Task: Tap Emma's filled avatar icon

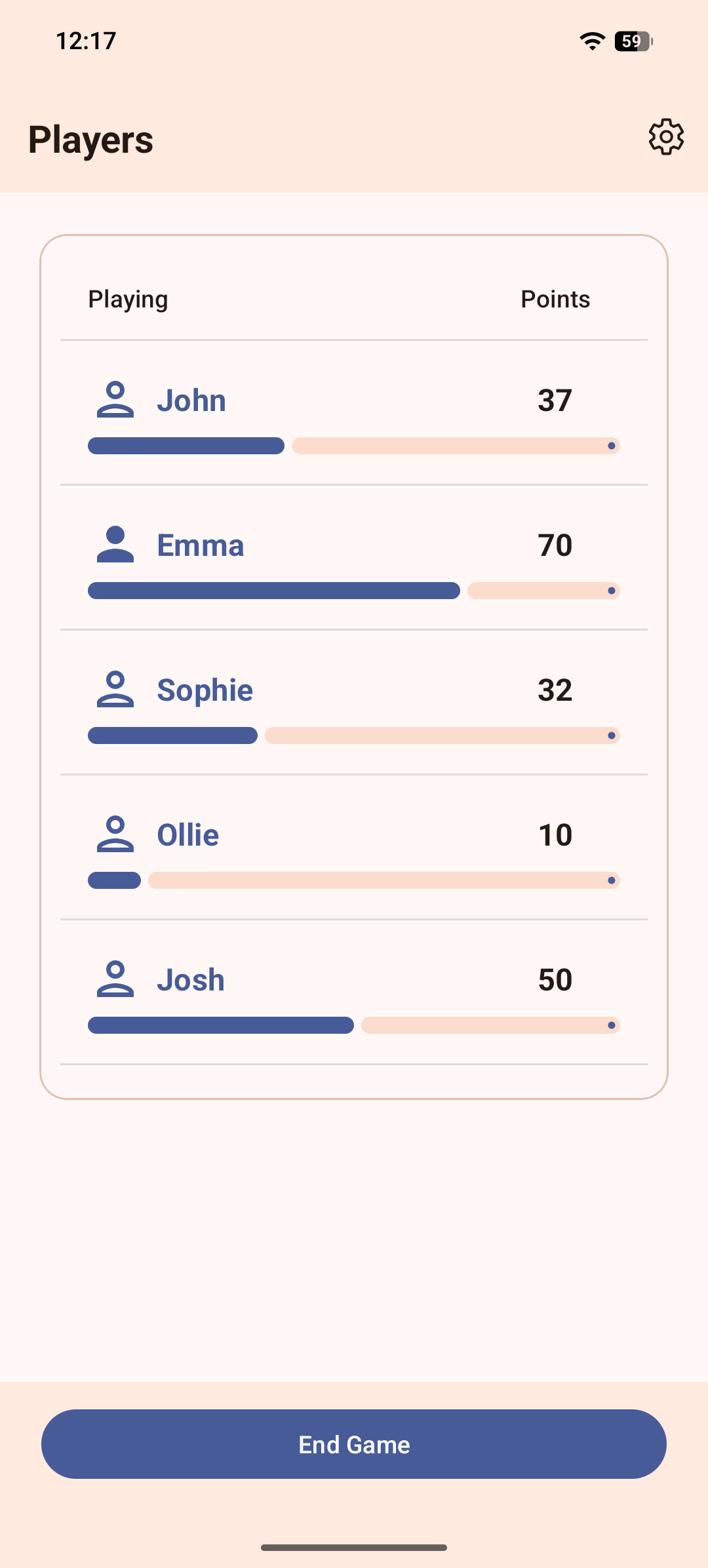Action: point(115,545)
